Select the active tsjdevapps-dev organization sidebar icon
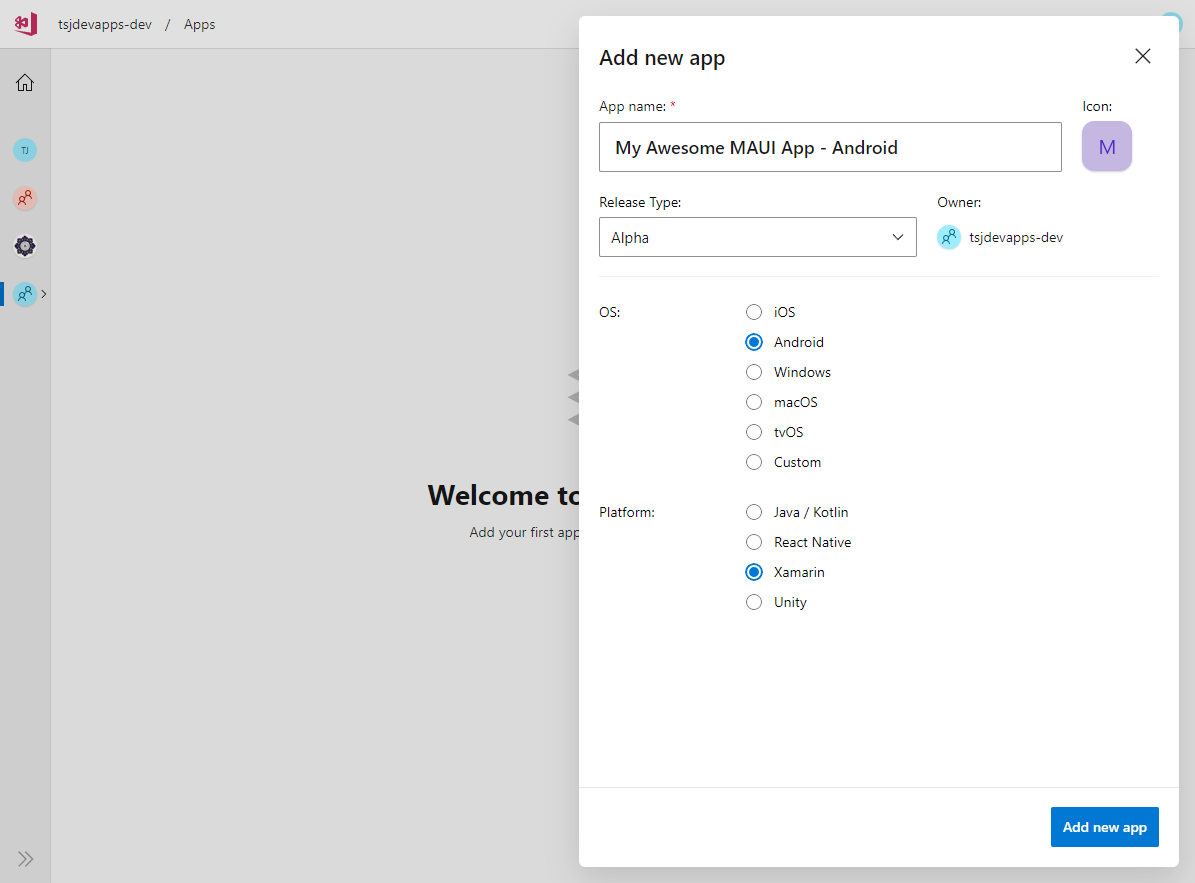The height and width of the screenshot is (883, 1195). coord(25,294)
